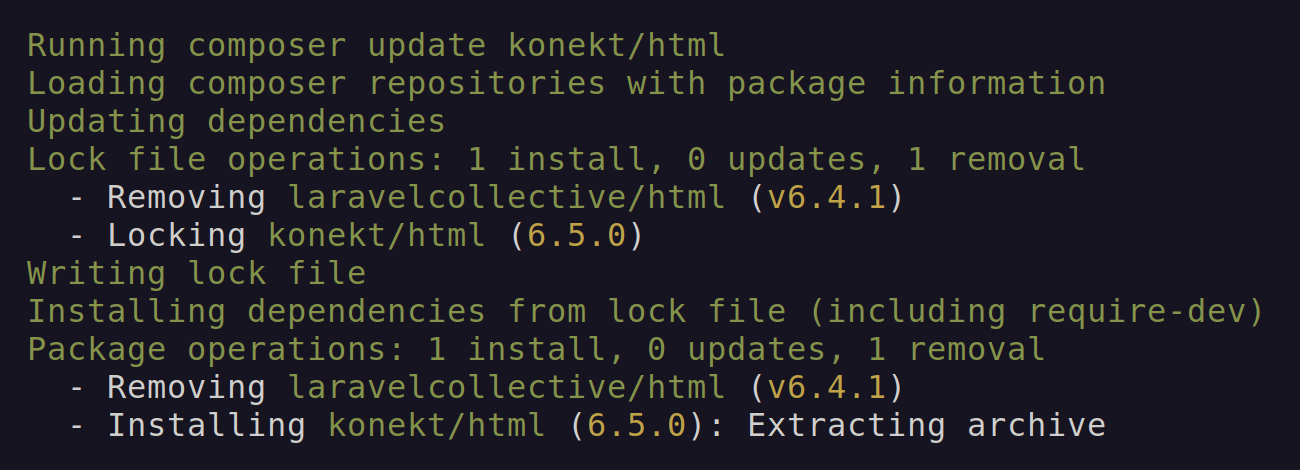Click "Removing" under Lock file operations
This screenshot has height=470, width=1300.
pos(186,198)
